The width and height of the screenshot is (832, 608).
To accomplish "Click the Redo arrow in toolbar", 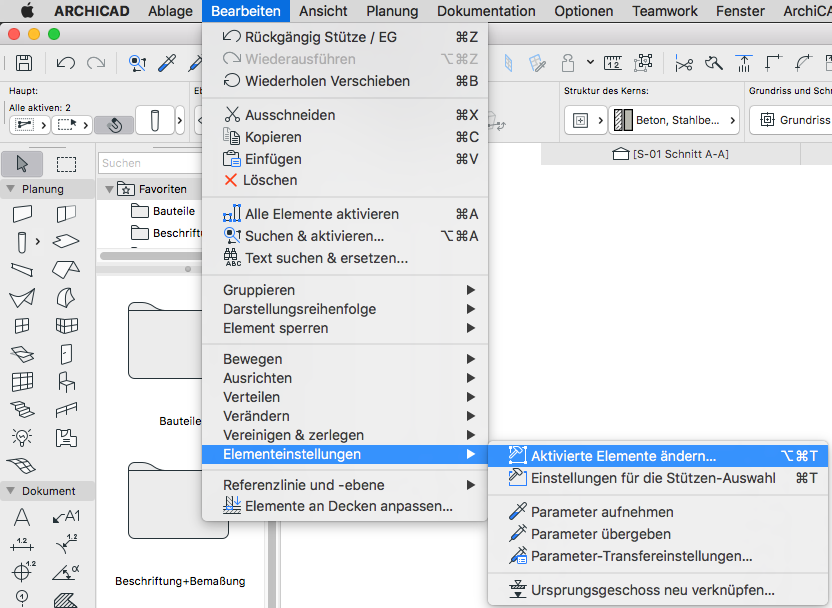I will click(96, 63).
